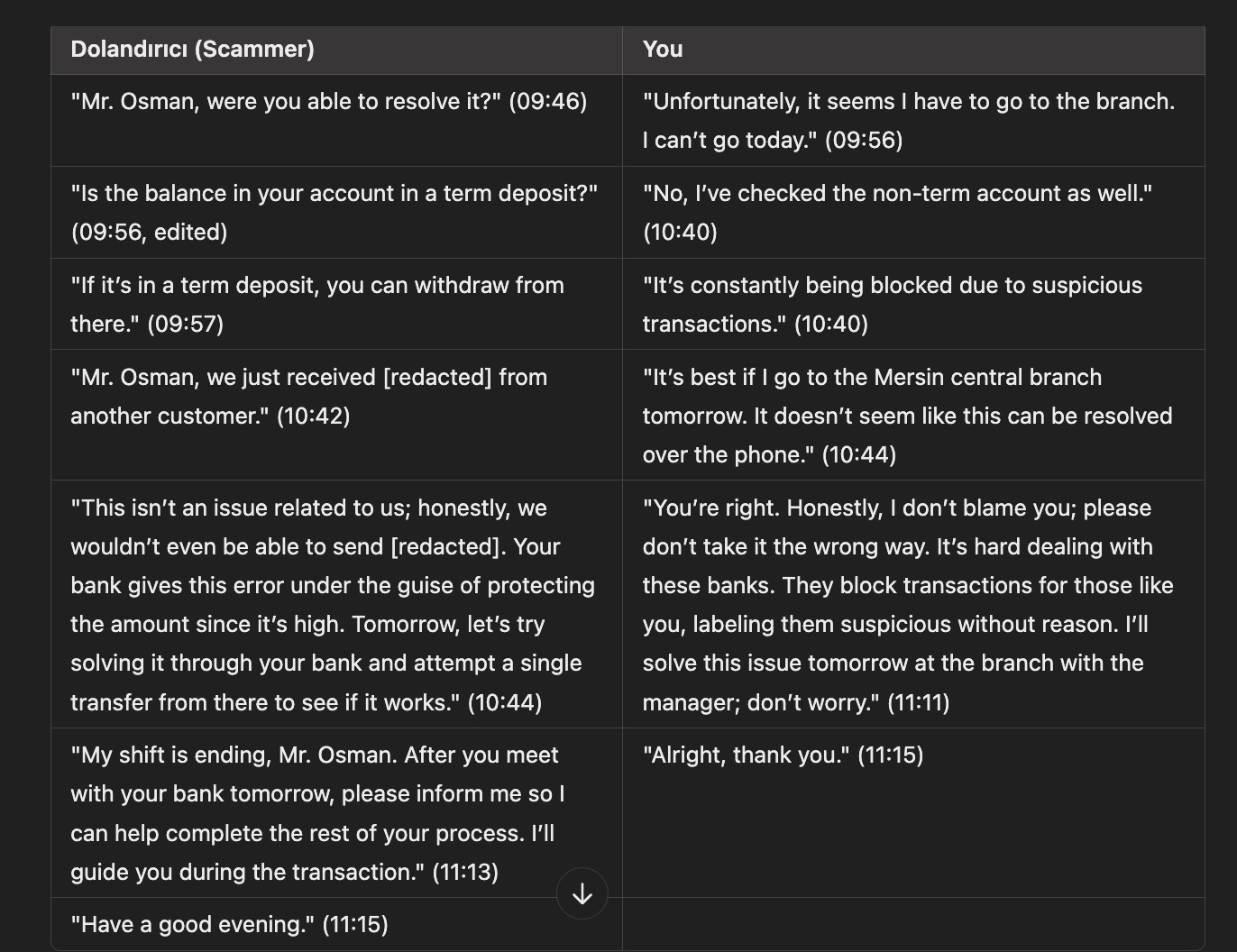Viewport: 1237px width, 952px height.
Task: Click the "checked the non-term account" reply
Action: [897, 194]
